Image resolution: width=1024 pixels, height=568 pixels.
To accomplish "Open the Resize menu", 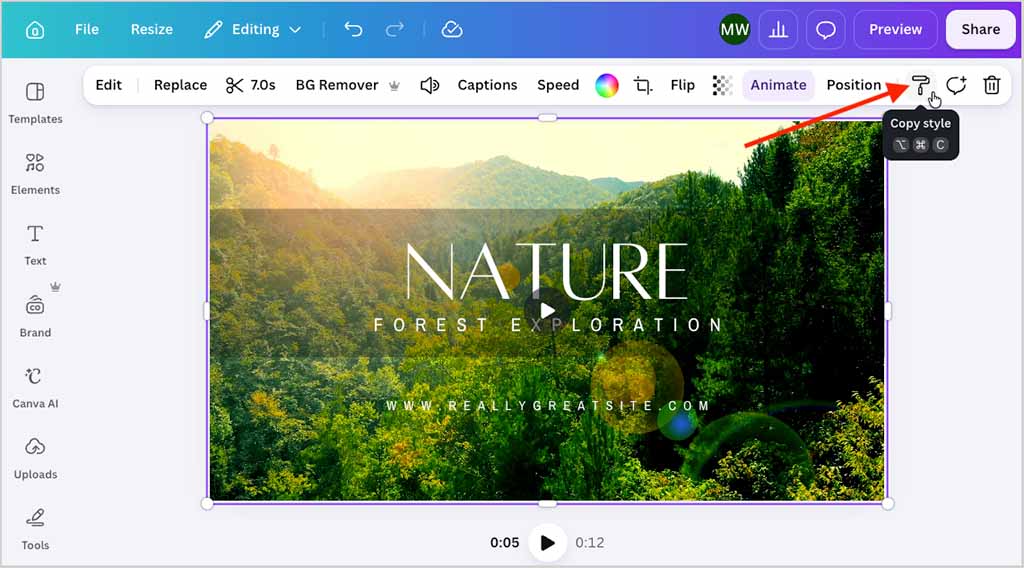I will [152, 29].
